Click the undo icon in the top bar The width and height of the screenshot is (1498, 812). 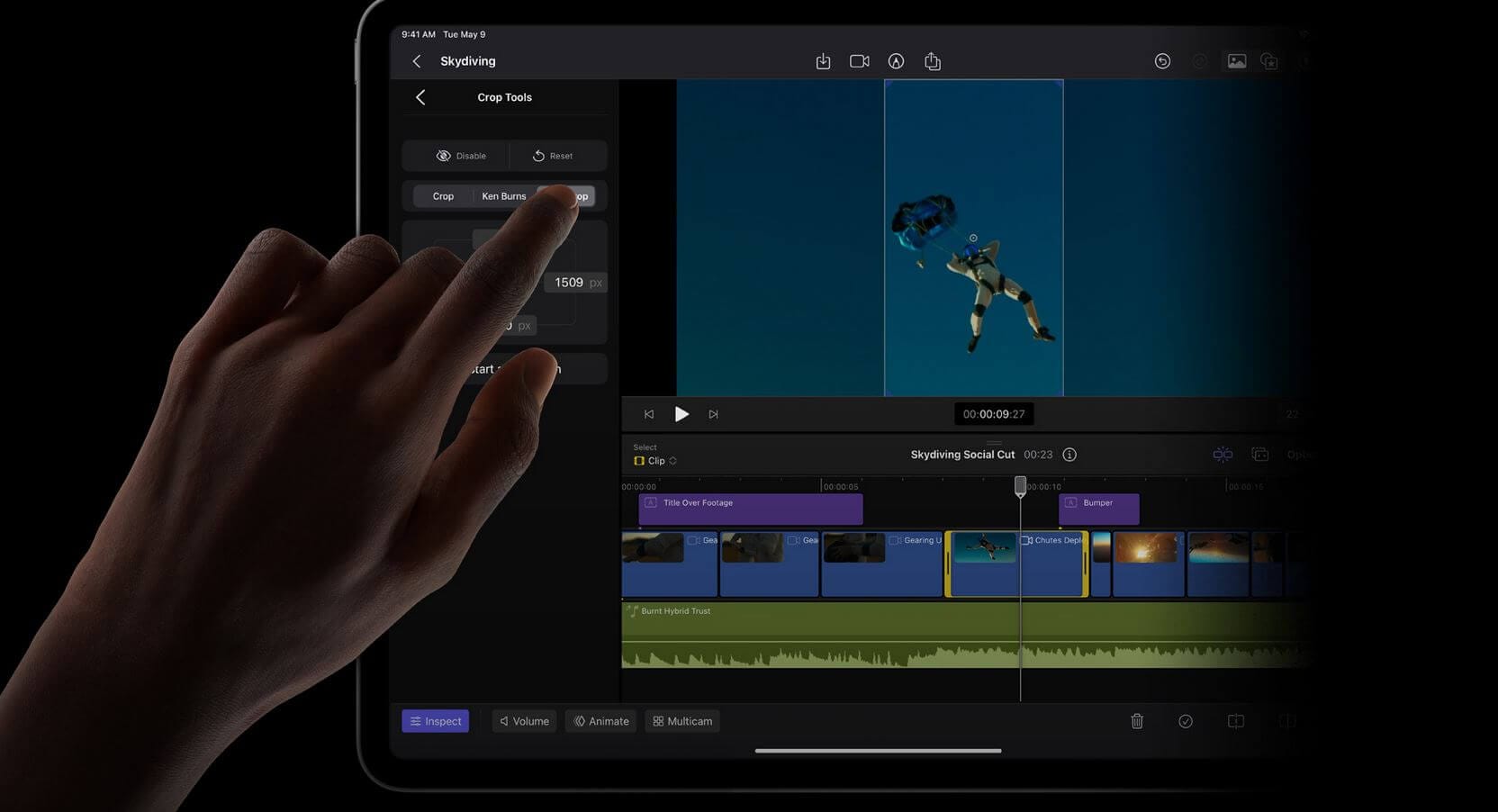click(1162, 60)
